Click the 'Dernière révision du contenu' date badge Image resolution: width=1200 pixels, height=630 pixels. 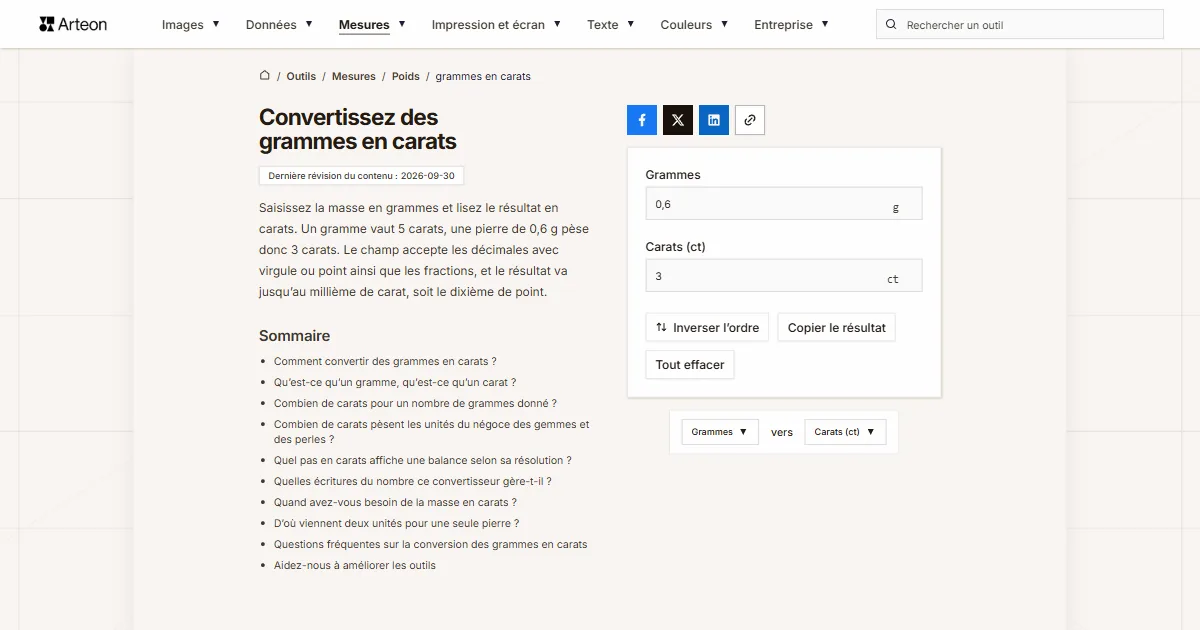361,175
